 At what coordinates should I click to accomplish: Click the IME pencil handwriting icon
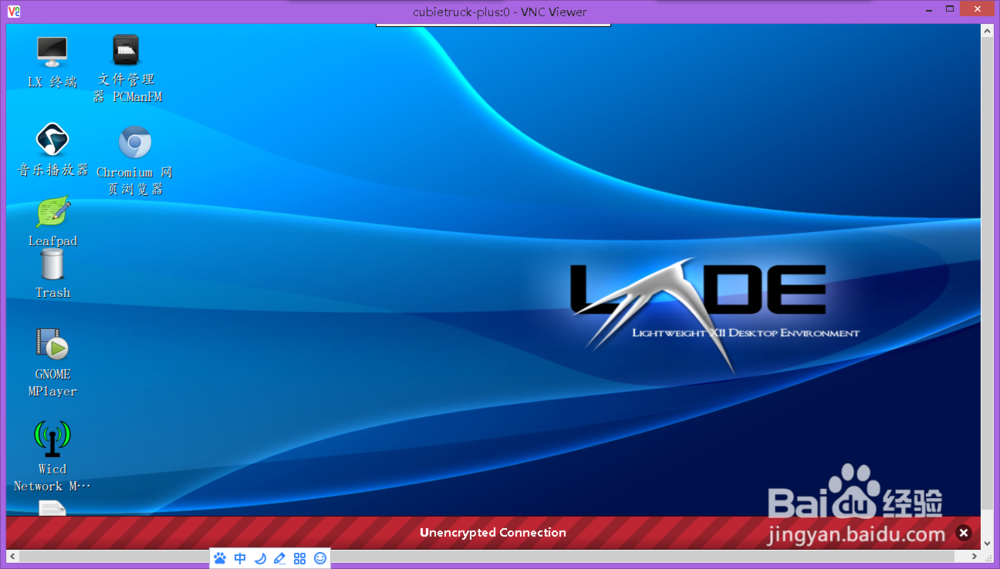(x=279, y=559)
